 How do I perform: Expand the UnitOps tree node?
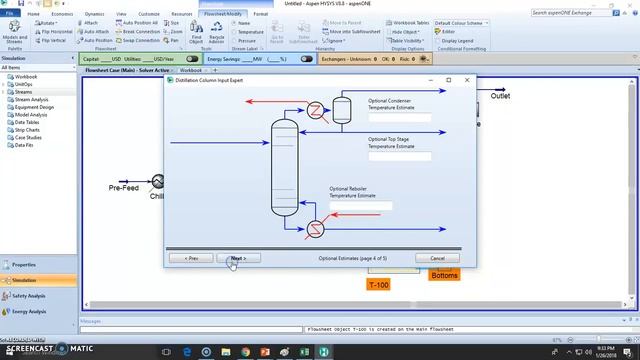click(3, 84)
